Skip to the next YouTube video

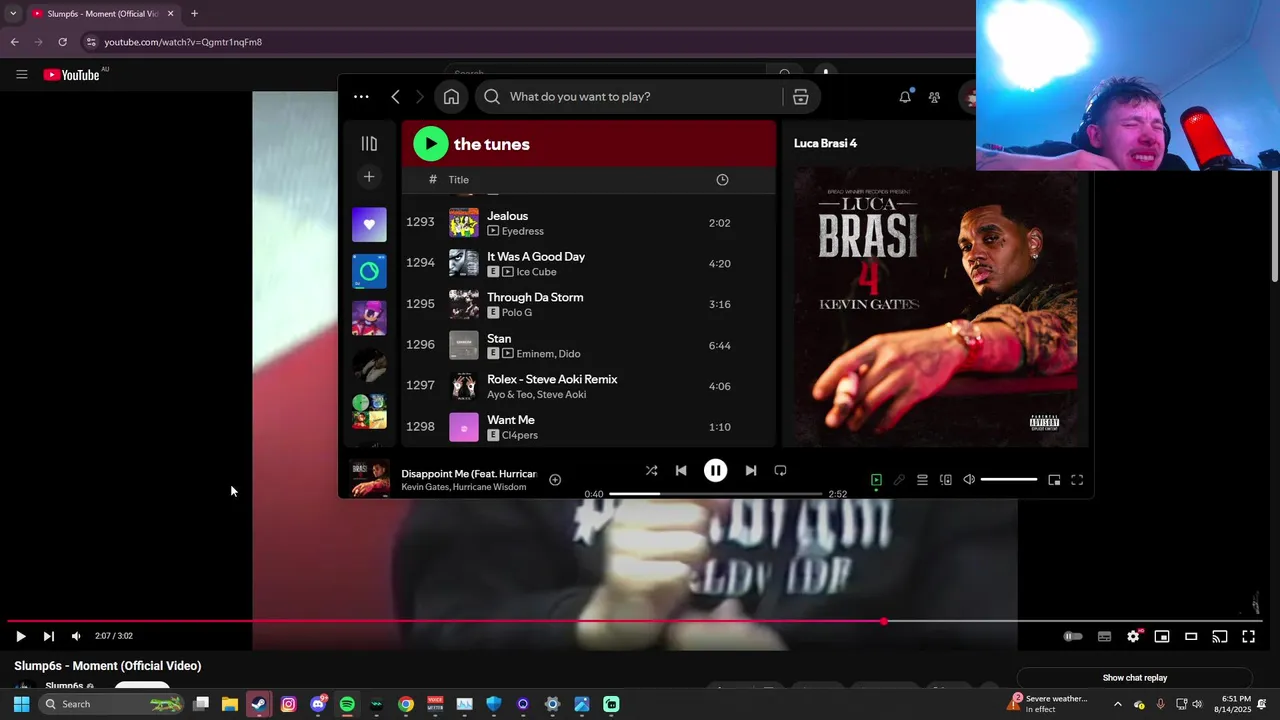(x=48, y=636)
